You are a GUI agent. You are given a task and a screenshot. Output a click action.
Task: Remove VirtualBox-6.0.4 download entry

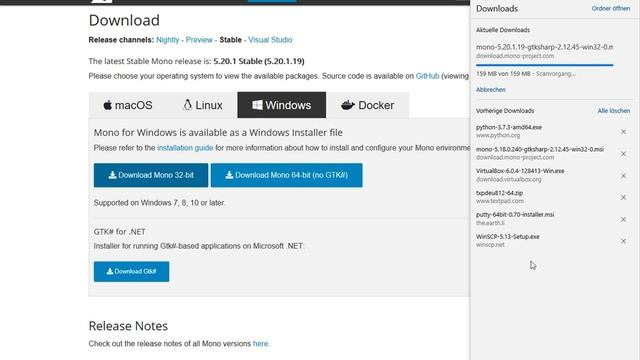pos(623,176)
